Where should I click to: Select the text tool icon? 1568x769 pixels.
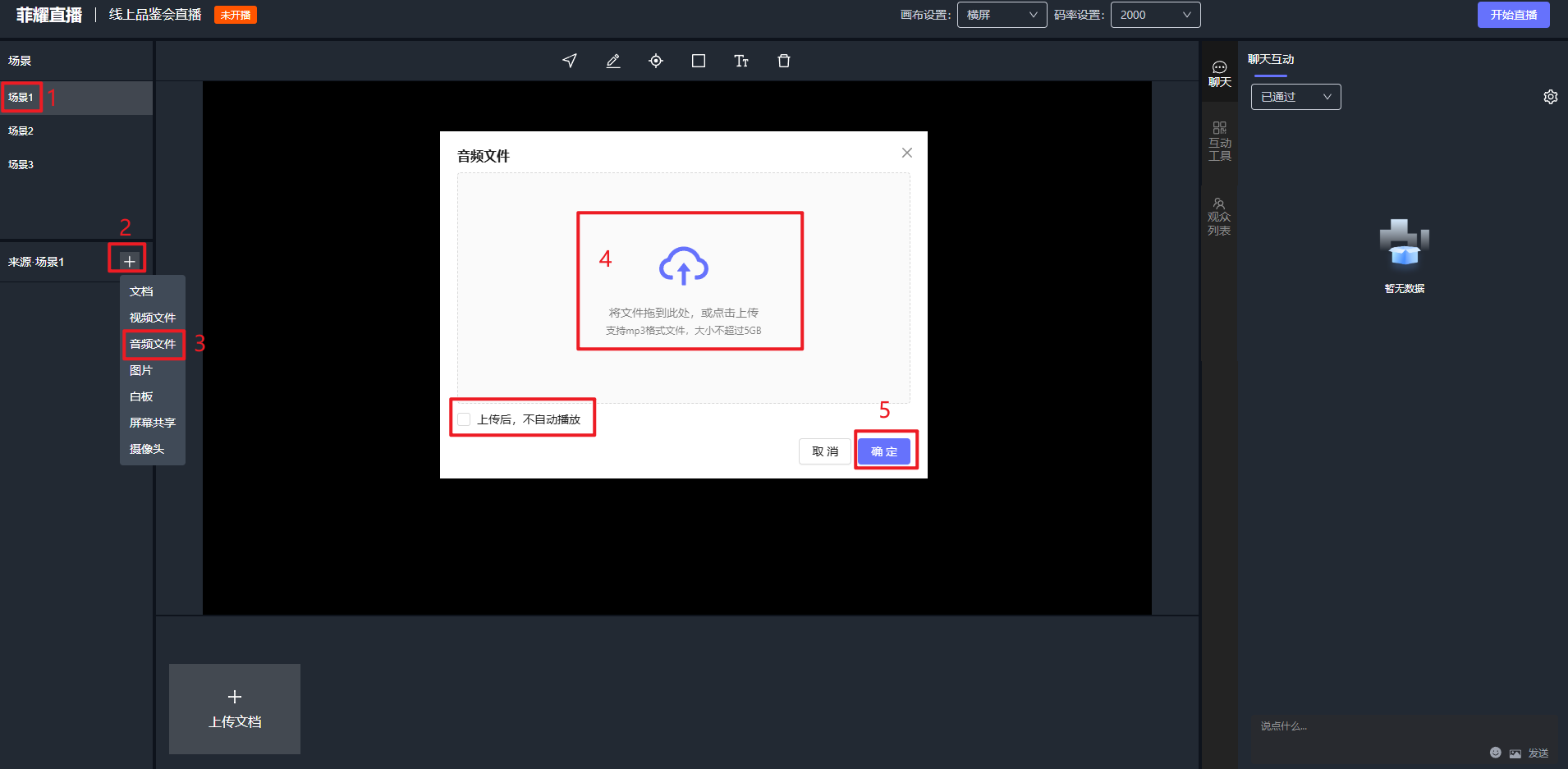pos(741,61)
